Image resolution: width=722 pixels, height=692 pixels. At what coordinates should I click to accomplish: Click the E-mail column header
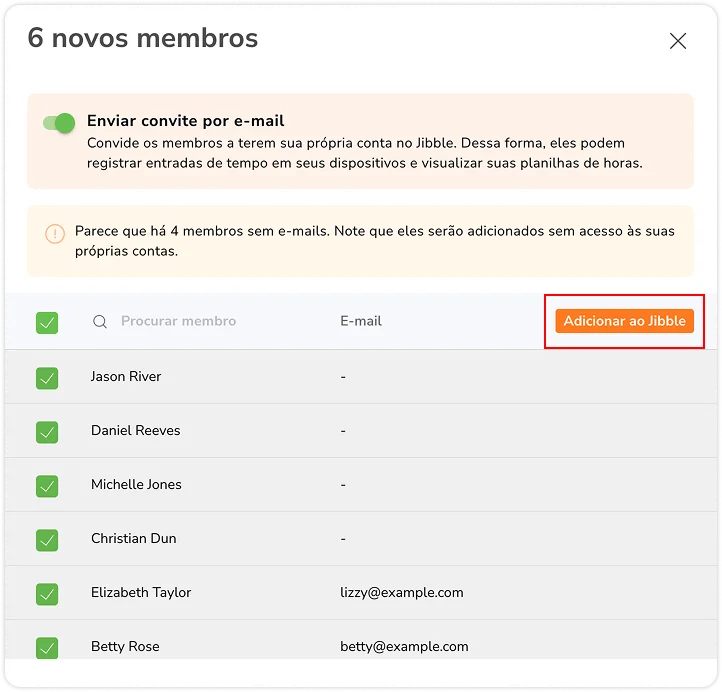pos(361,322)
